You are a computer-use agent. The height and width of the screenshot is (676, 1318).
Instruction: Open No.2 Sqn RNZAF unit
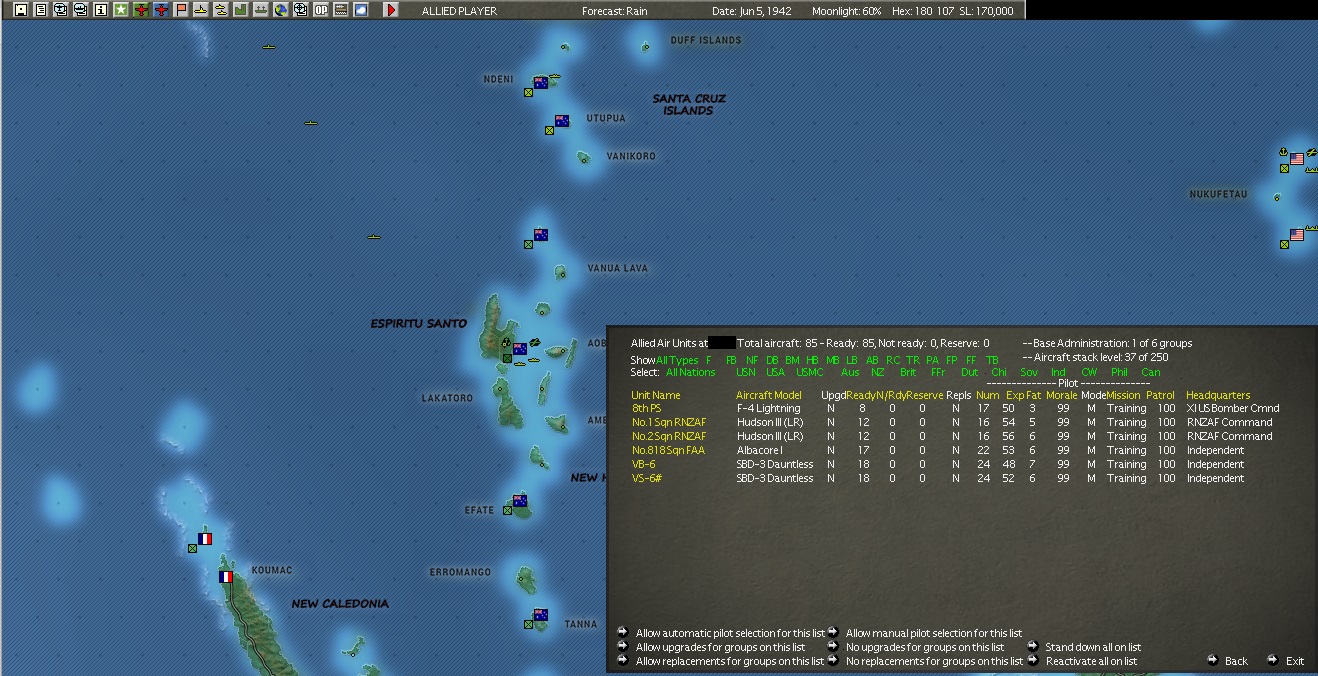pos(668,436)
